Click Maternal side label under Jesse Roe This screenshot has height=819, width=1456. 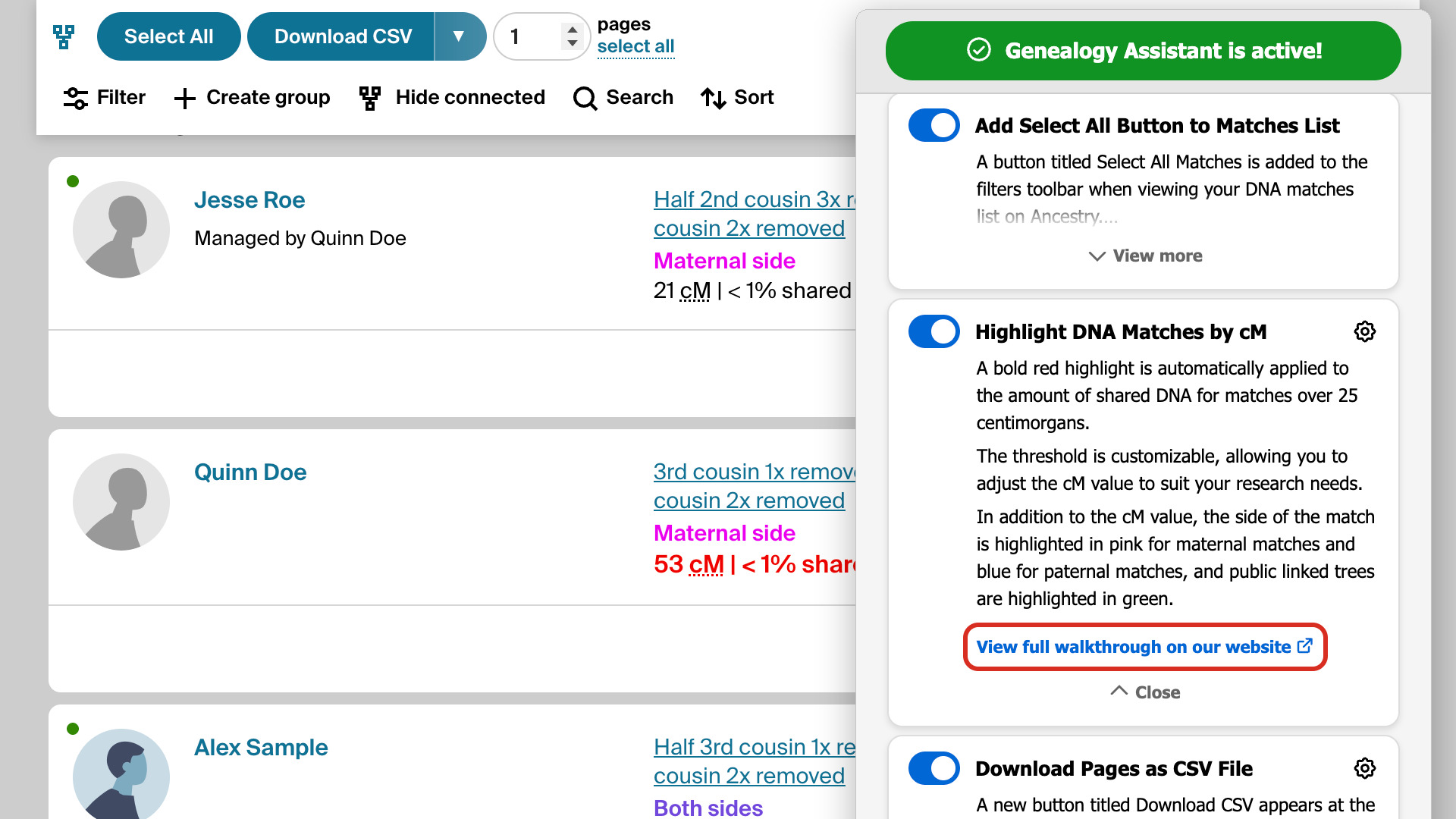click(724, 261)
